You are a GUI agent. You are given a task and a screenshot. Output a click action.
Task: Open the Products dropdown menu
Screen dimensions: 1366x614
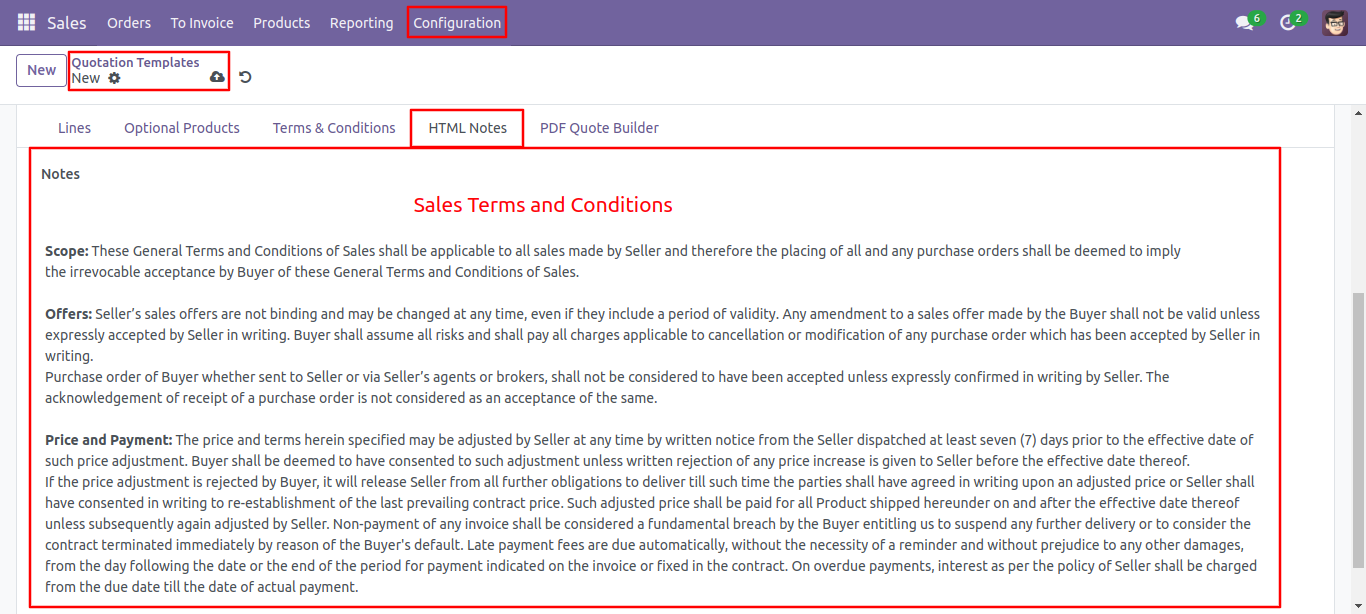tap(281, 22)
